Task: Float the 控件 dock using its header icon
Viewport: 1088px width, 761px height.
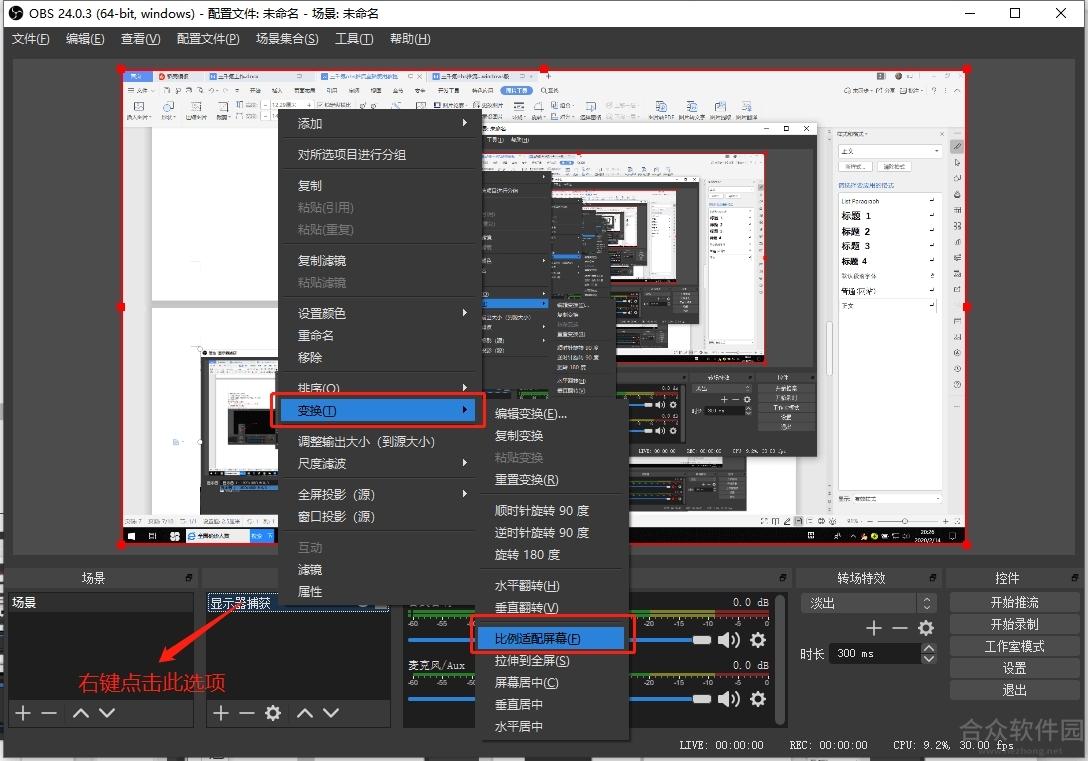Action: 1075,578
